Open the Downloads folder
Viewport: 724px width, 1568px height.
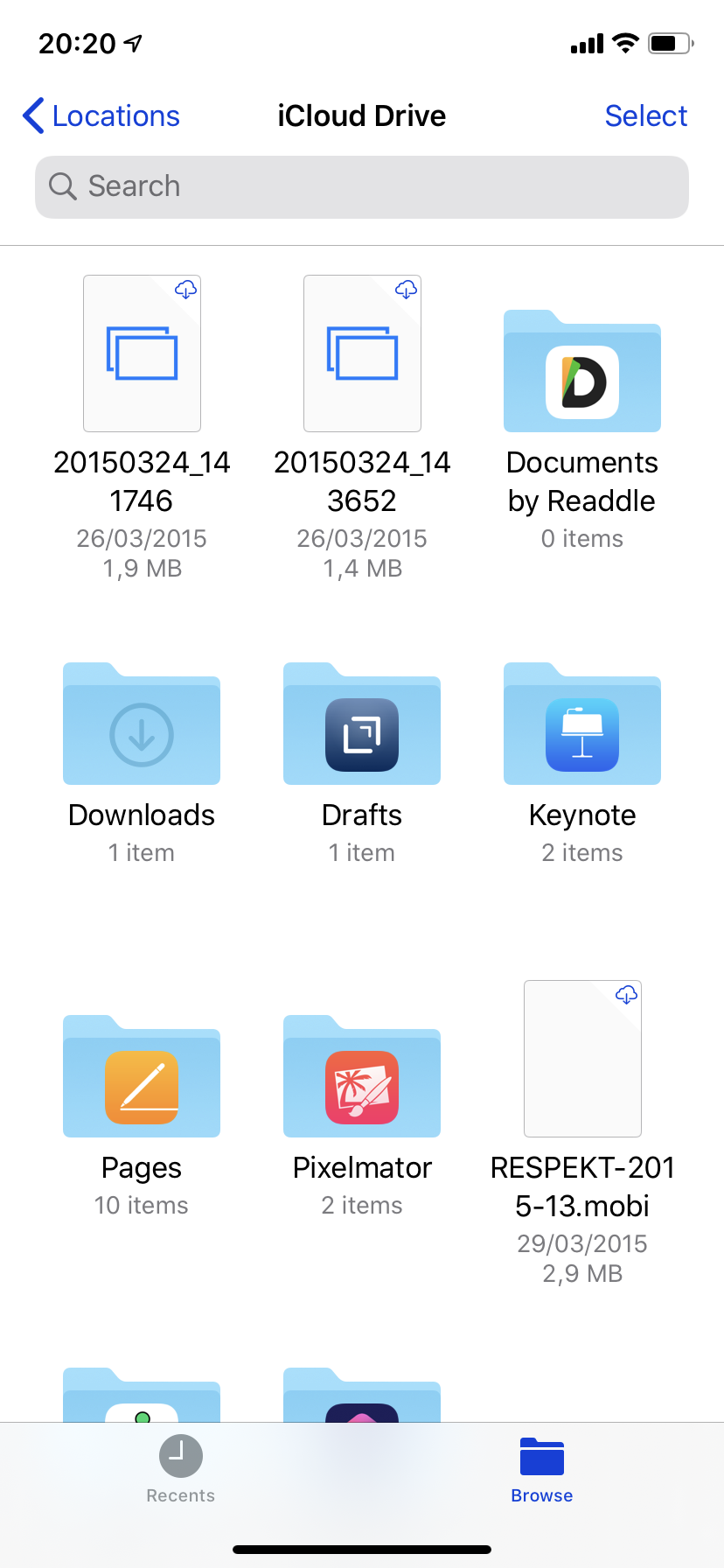[142, 724]
